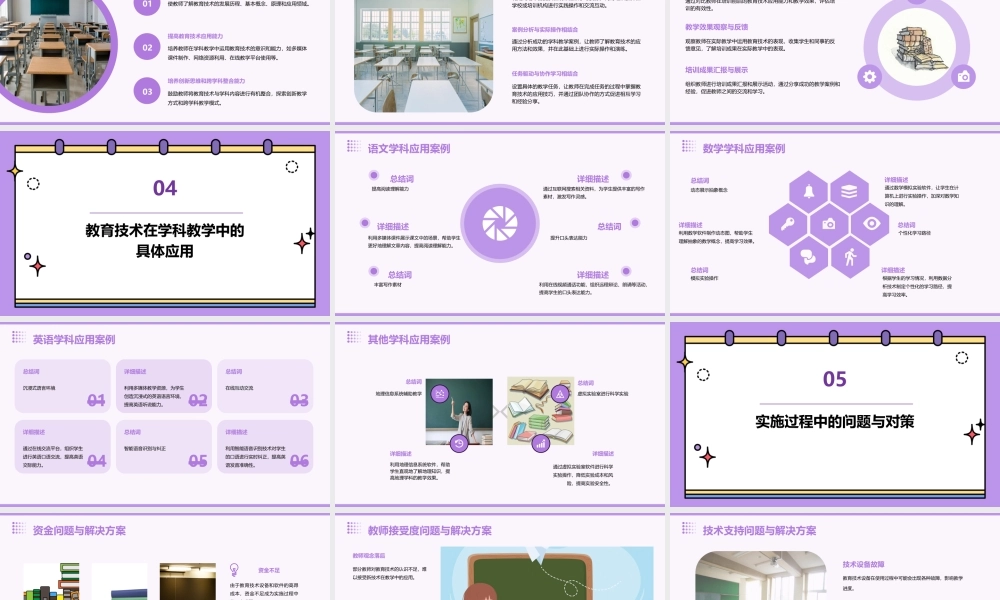Select the chalkboard illustration in 教师接受度 slide
Viewport: 1000px width, 600px height.
[x=547, y=573]
